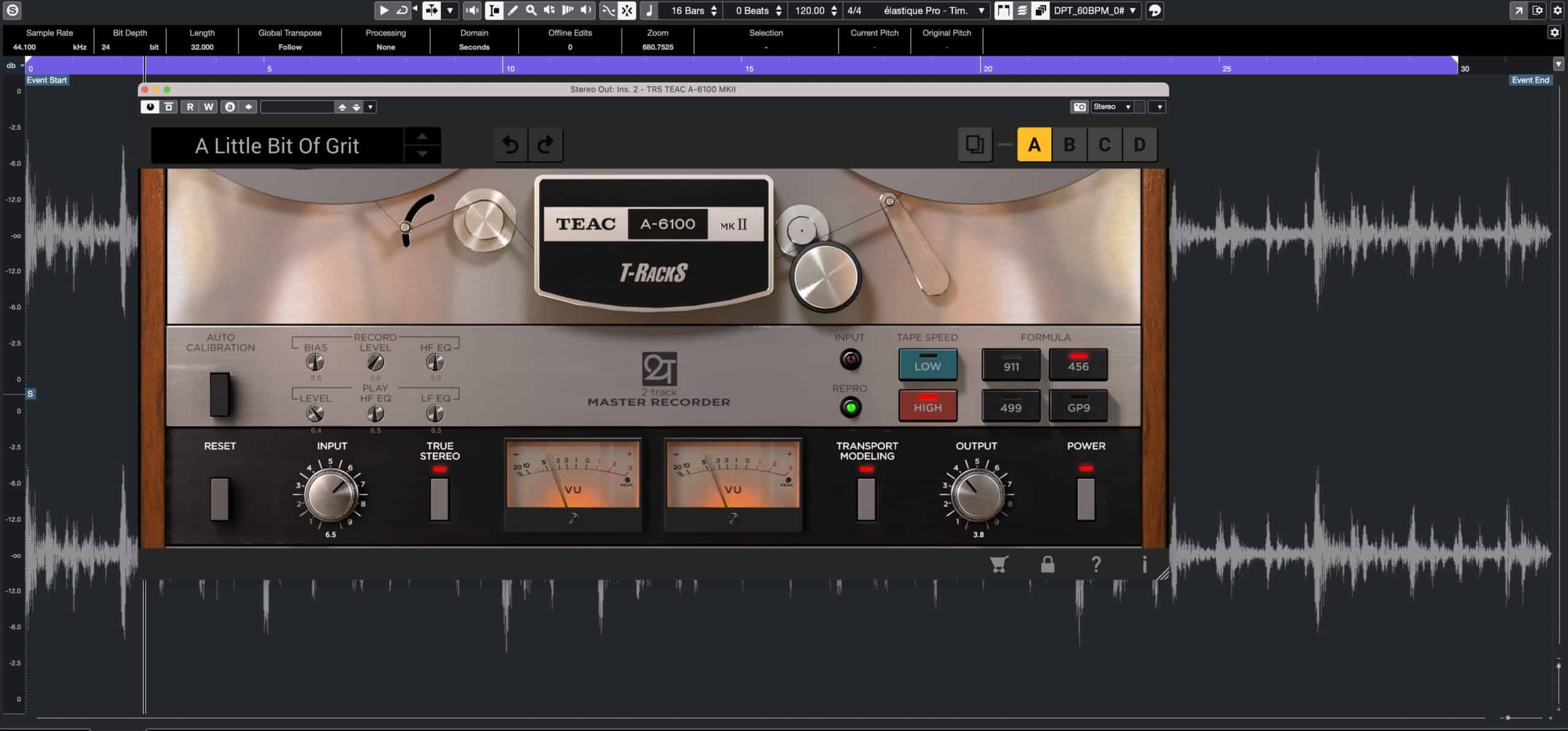Click the large INPUT knob

click(331, 495)
